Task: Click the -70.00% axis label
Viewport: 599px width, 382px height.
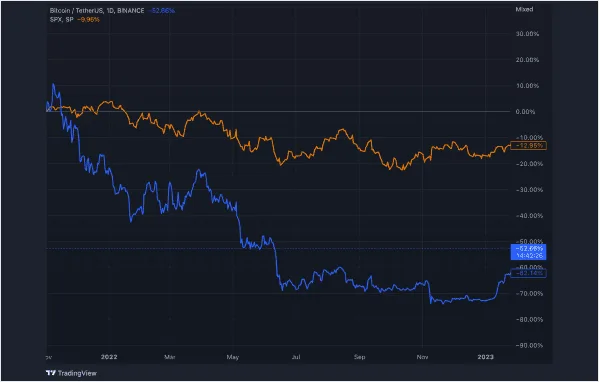Action: point(528,293)
